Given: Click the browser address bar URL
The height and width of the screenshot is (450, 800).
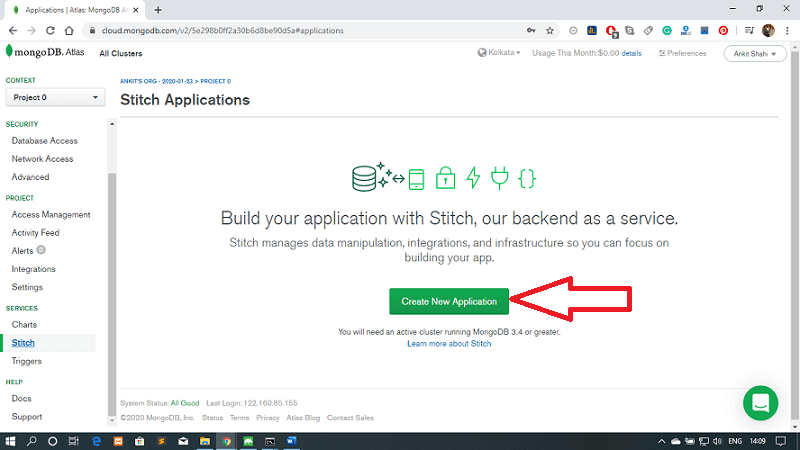Looking at the screenshot, I should (222, 31).
